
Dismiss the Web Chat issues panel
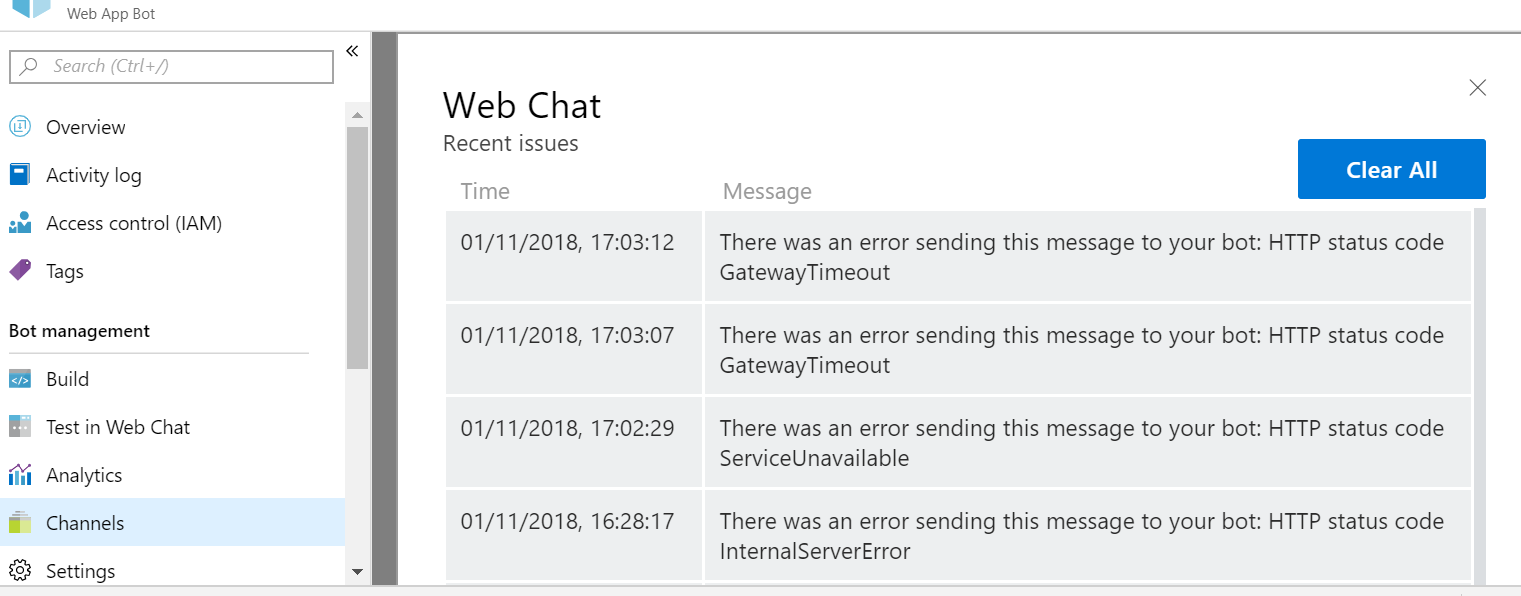(x=1477, y=87)
